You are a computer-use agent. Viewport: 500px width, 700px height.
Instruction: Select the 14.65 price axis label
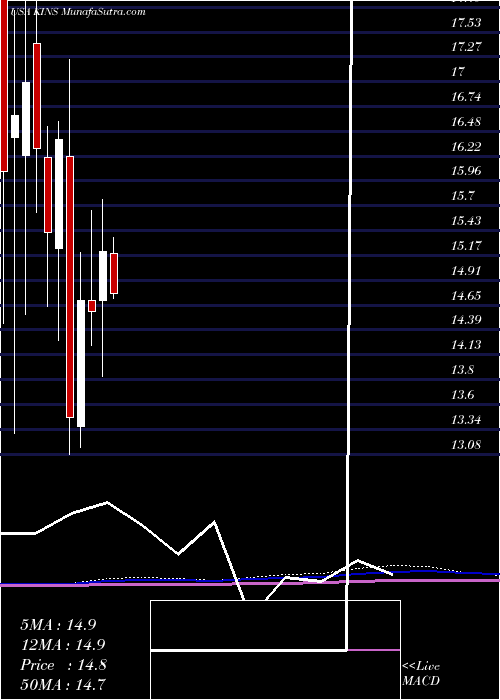pyautogui.click(x=466, y=296)
